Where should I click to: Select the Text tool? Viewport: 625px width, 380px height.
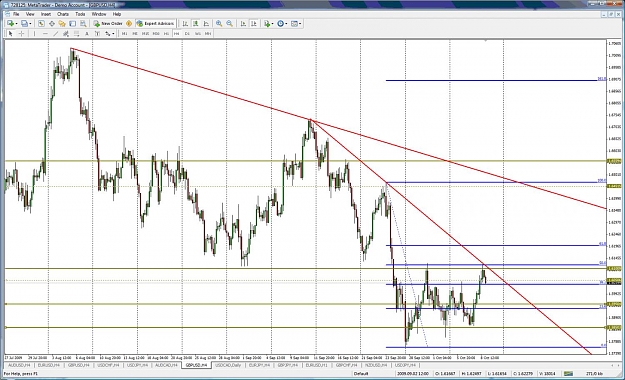(x=87, y=33)
